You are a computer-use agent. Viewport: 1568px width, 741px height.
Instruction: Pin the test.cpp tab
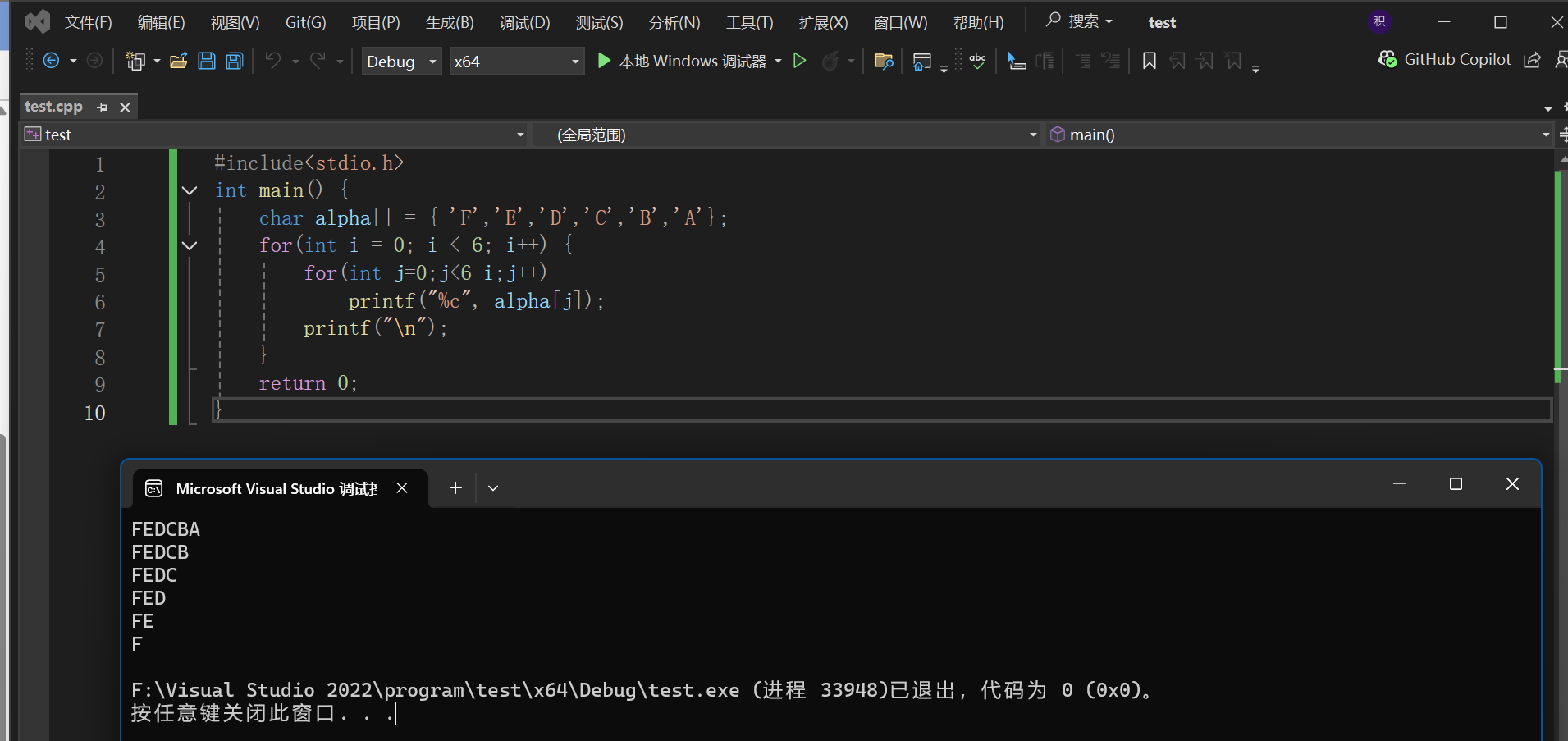[102, 107]
